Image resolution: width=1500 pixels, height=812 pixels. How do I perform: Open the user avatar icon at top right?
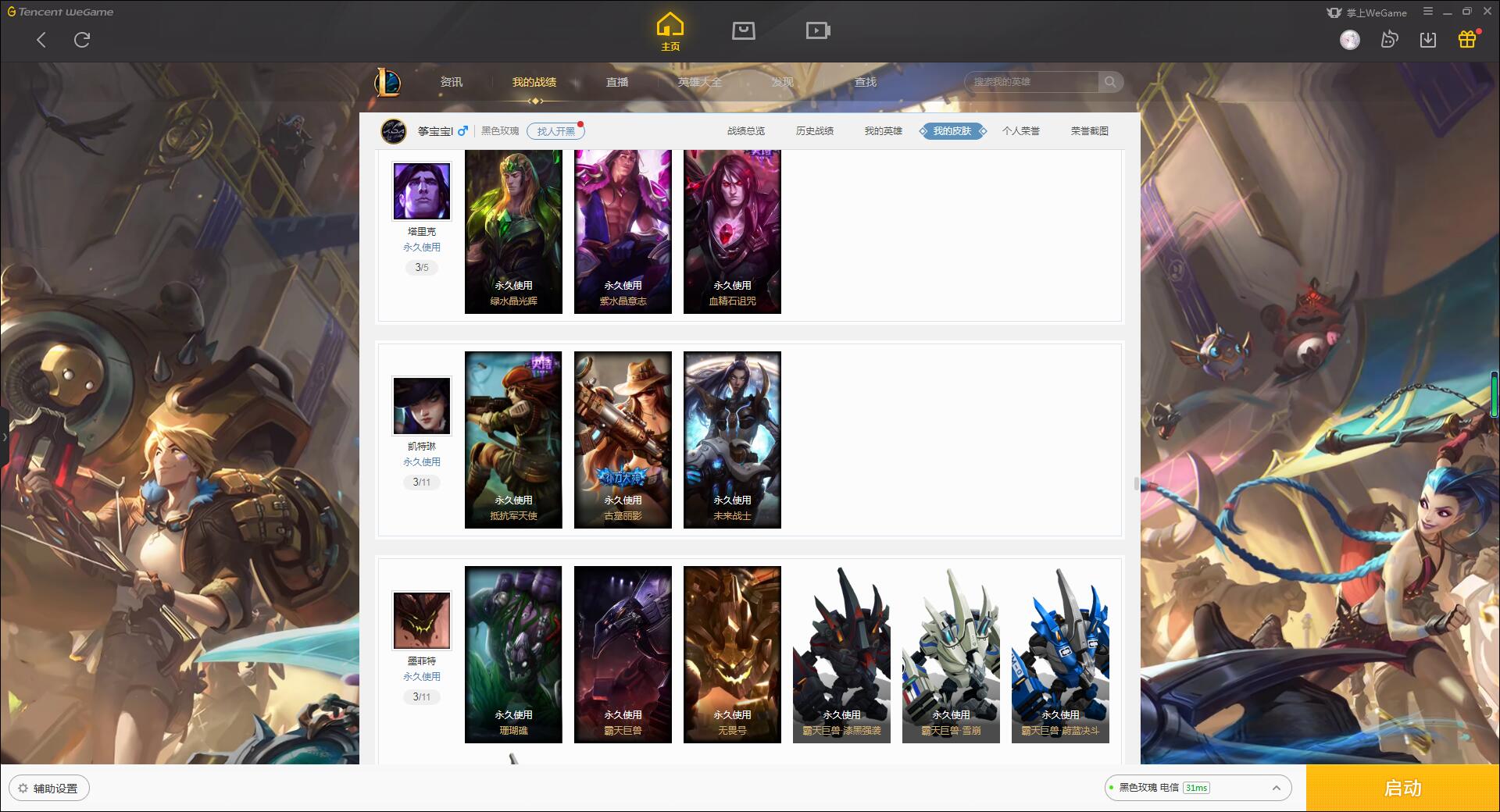[x=1350, y=40]
